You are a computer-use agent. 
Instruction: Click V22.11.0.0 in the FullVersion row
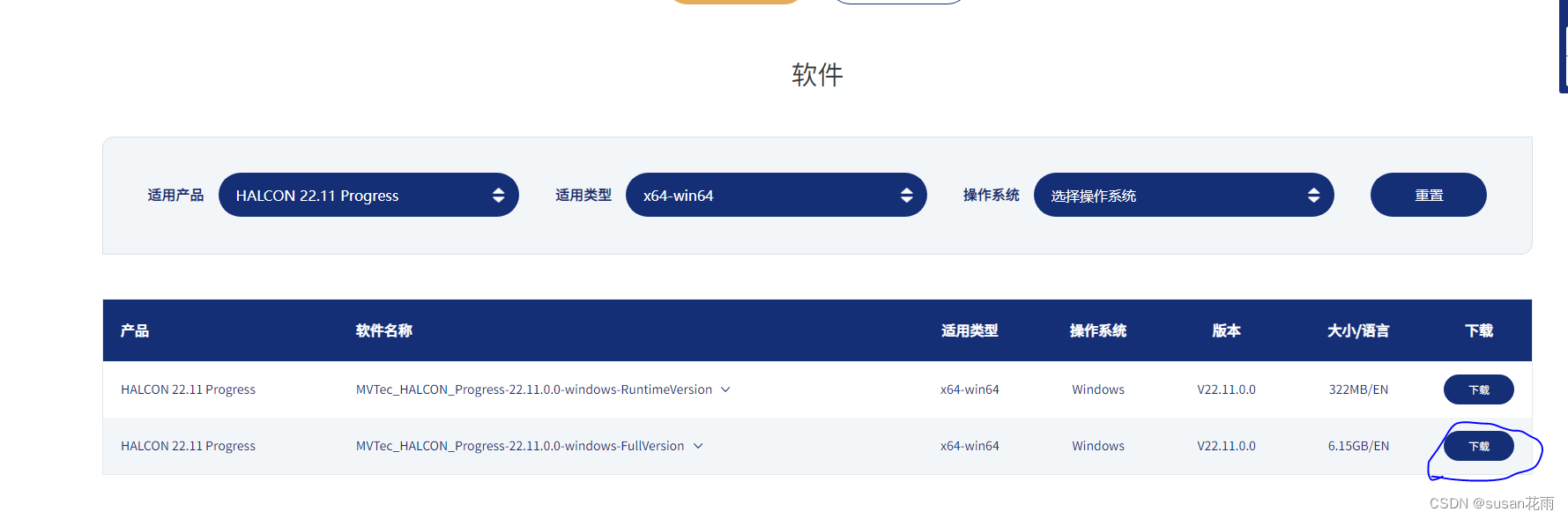[1226, 446]
